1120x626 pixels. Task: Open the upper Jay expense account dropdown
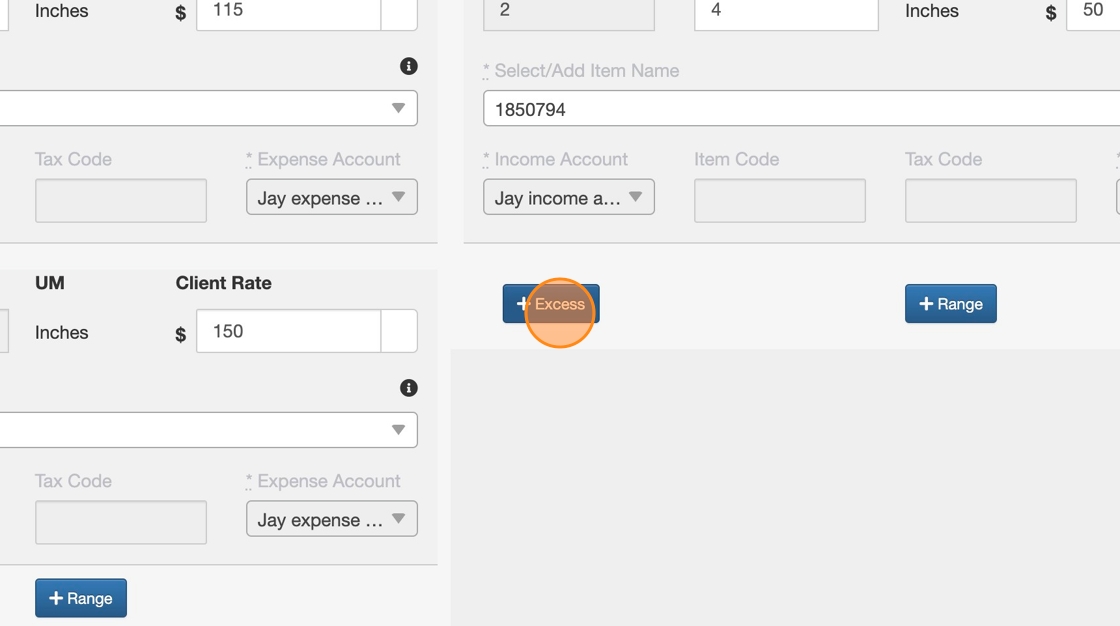pyautogui.click(x=331, y=198)
